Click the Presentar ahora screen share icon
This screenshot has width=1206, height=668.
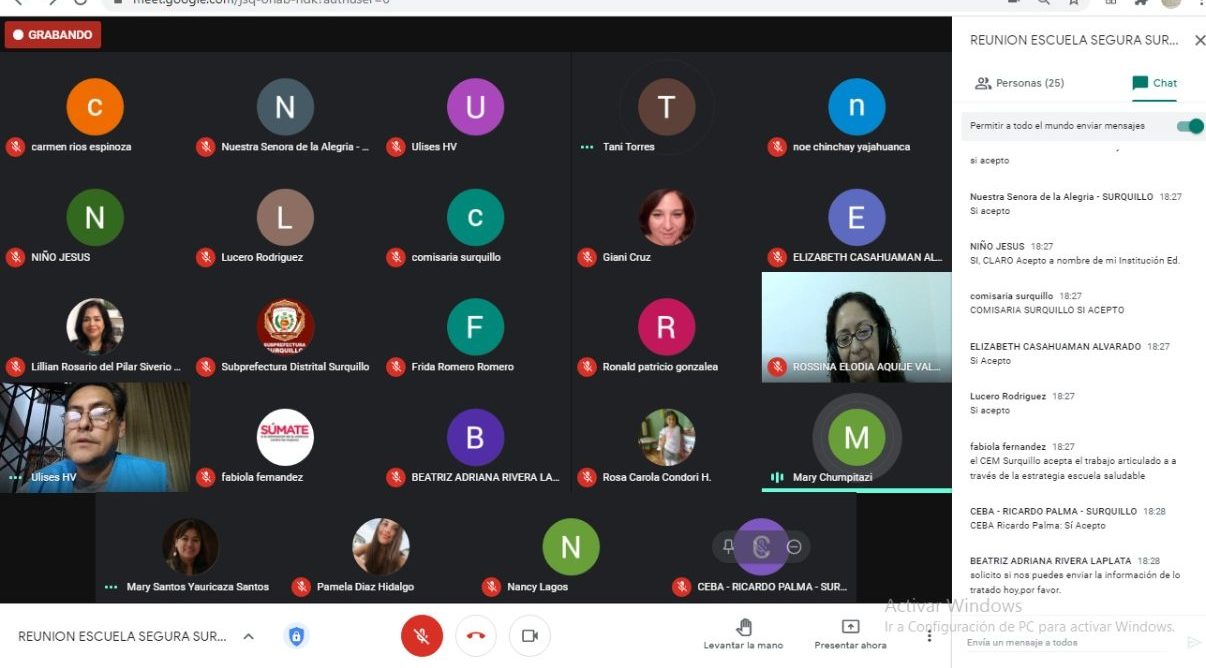[x=850, y=627]
